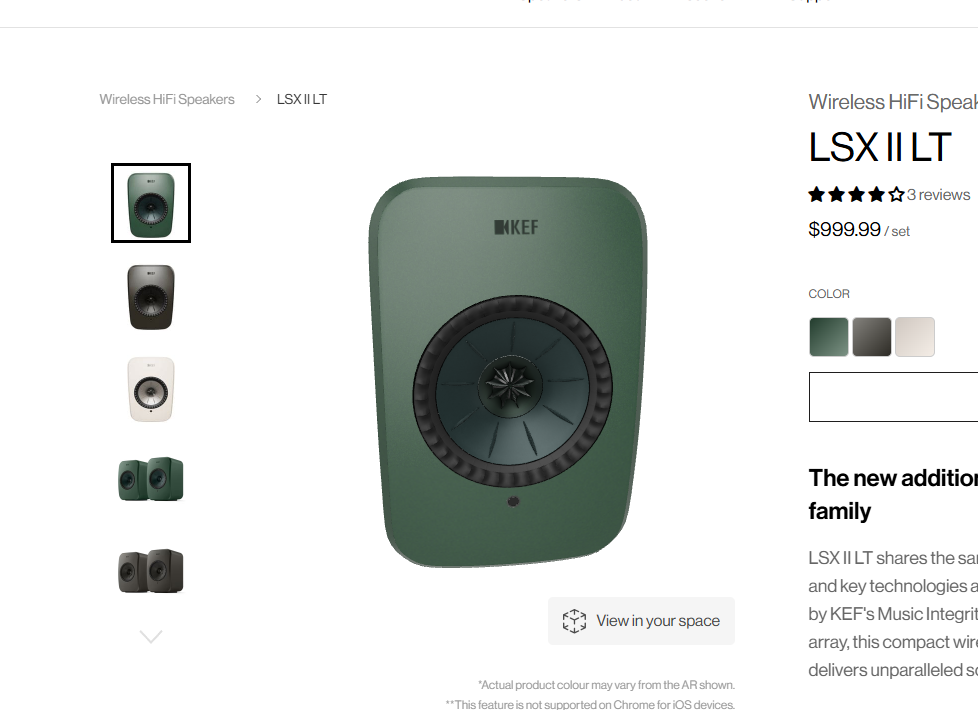Open Wireless HiFi Speakers breadcrumb link
978x710 pixels.
pos(167,99)
